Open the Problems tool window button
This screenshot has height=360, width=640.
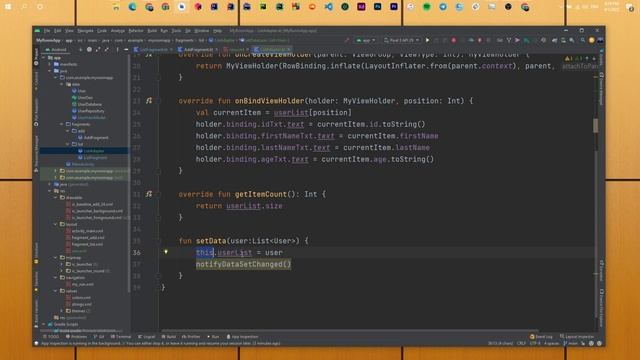76,337
